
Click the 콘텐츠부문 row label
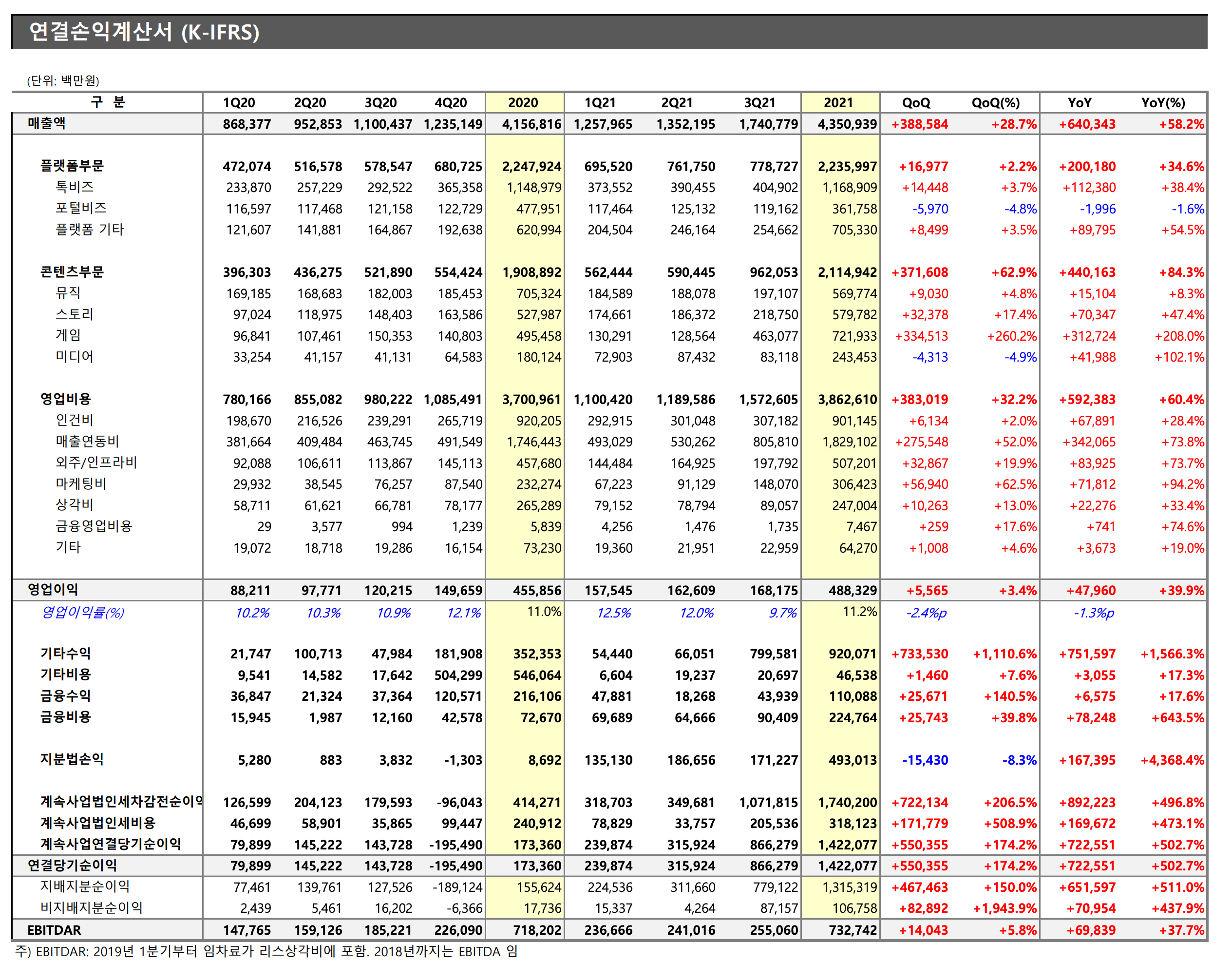coord(72,272)
